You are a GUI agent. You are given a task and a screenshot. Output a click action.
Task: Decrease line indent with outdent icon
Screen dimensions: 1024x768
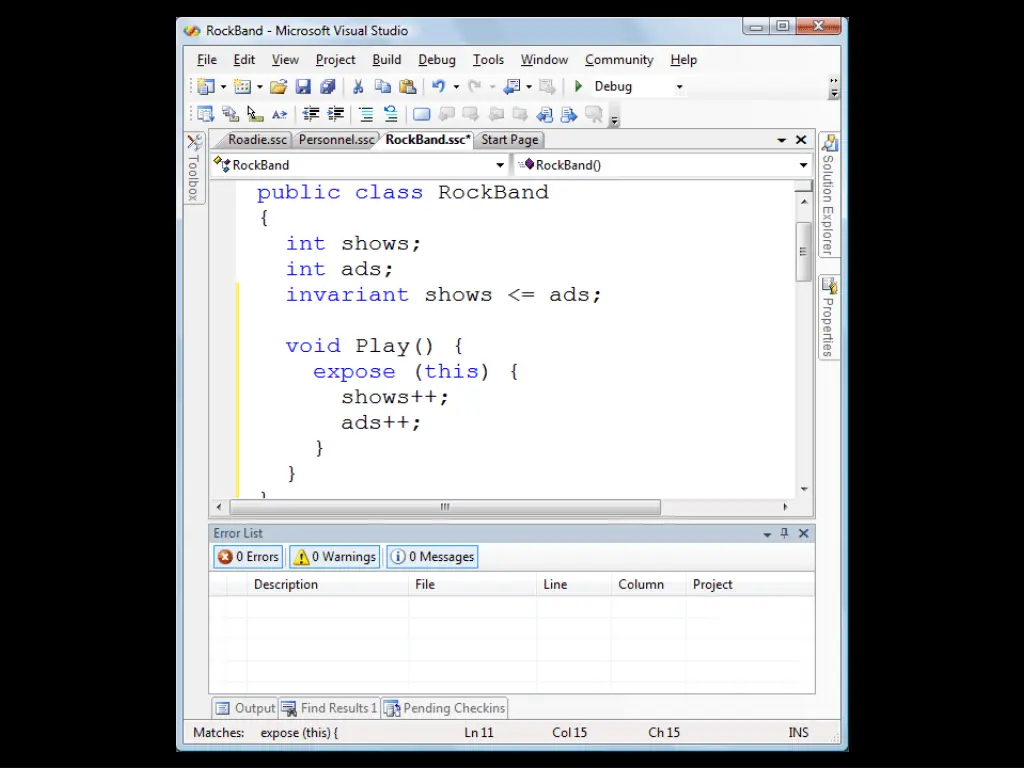(x=311, y=114)
